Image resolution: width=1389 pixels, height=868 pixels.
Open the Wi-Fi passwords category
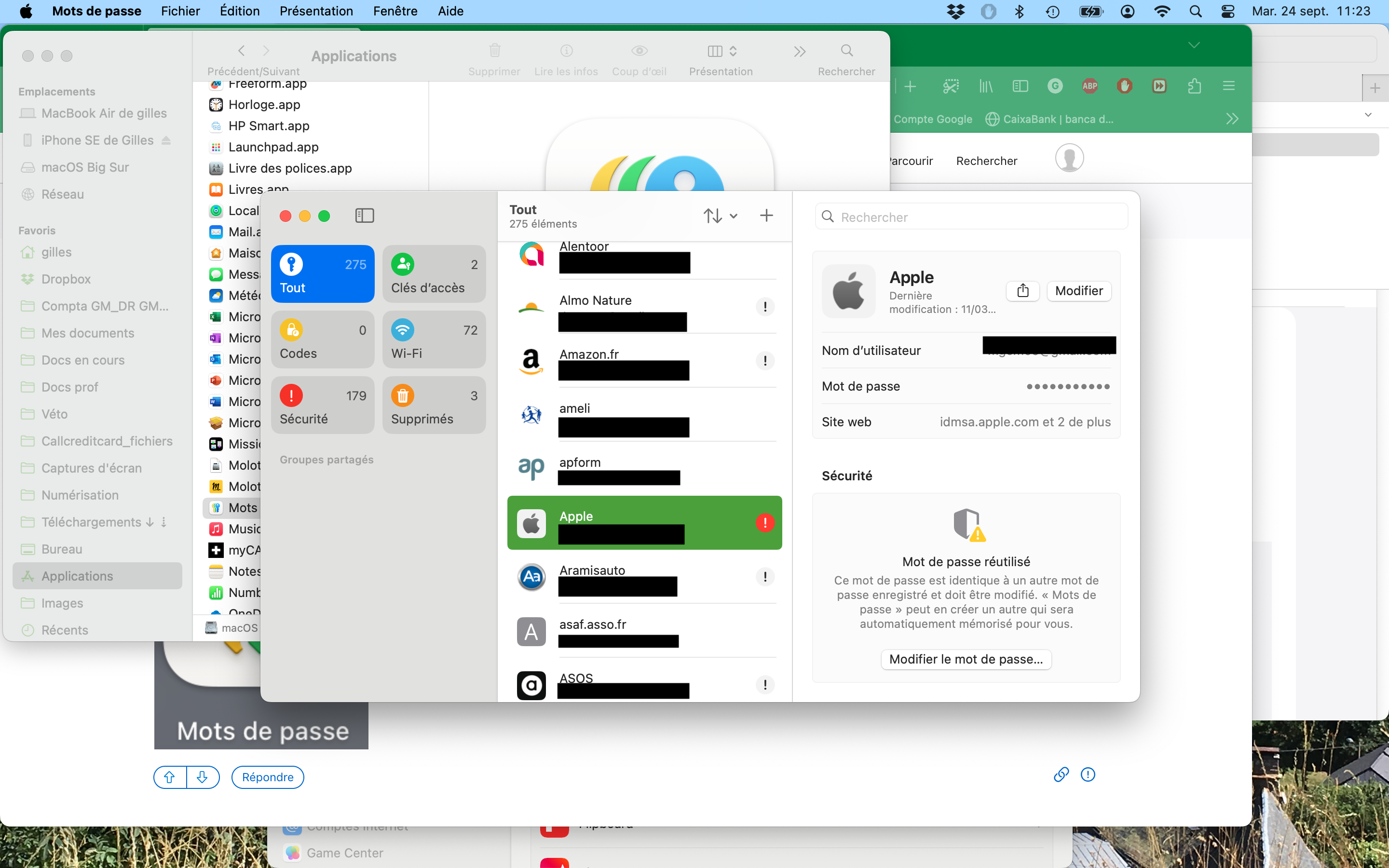point(434,339)
